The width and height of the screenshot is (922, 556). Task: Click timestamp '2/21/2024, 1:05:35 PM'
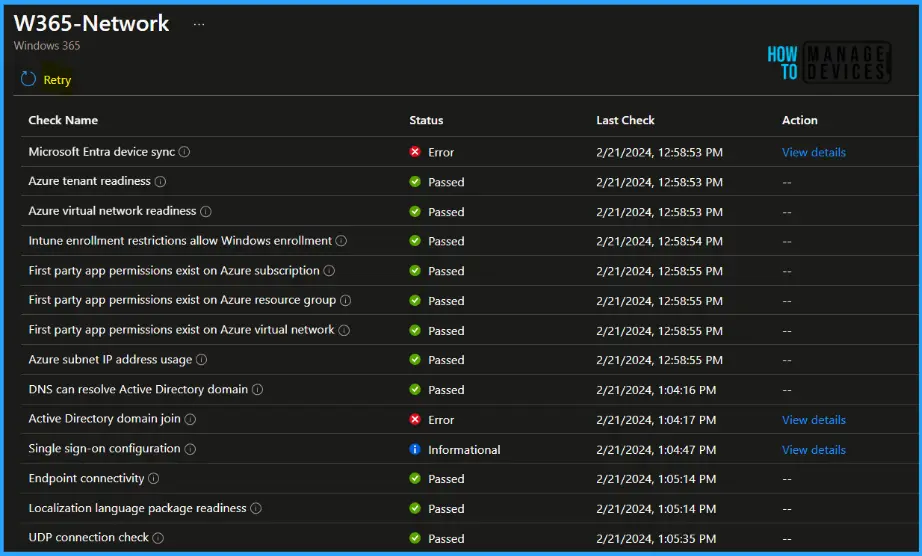pos(656,538)
